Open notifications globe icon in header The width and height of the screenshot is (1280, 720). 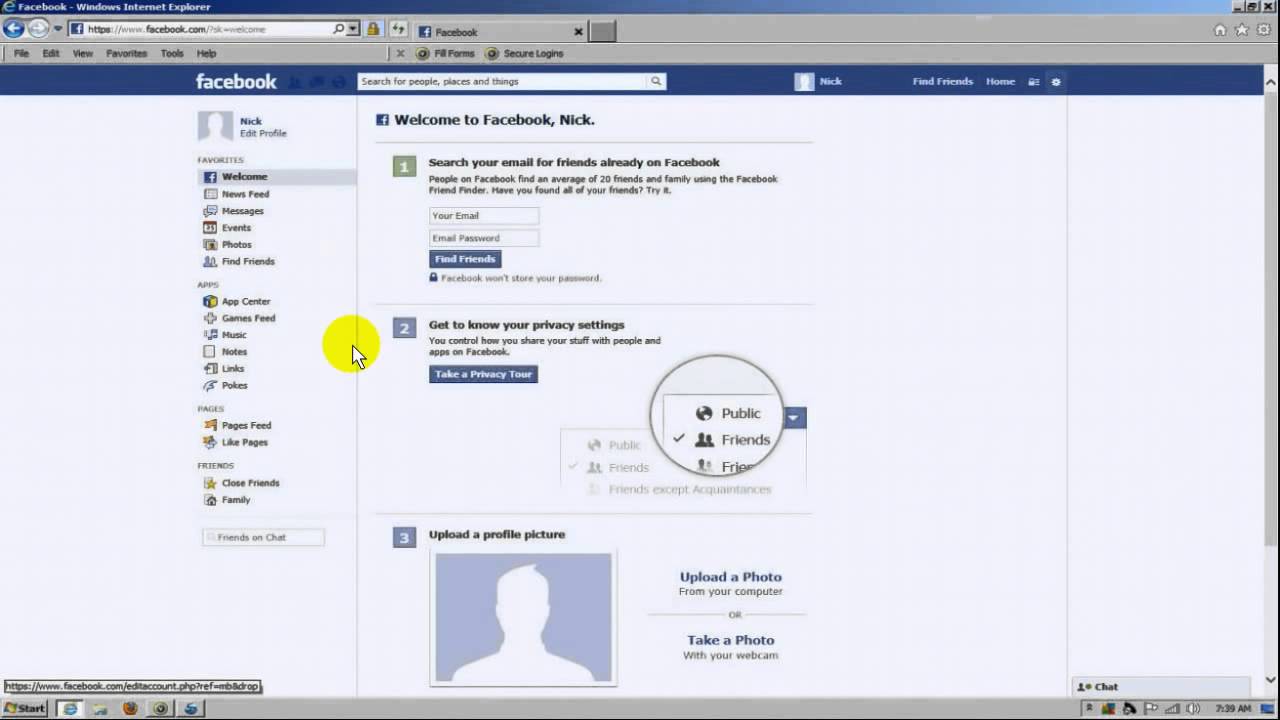[339, 82]
